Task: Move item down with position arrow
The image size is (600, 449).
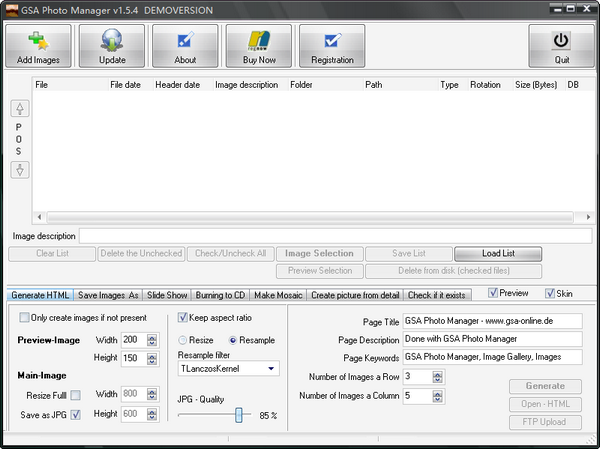Action: 18,170
